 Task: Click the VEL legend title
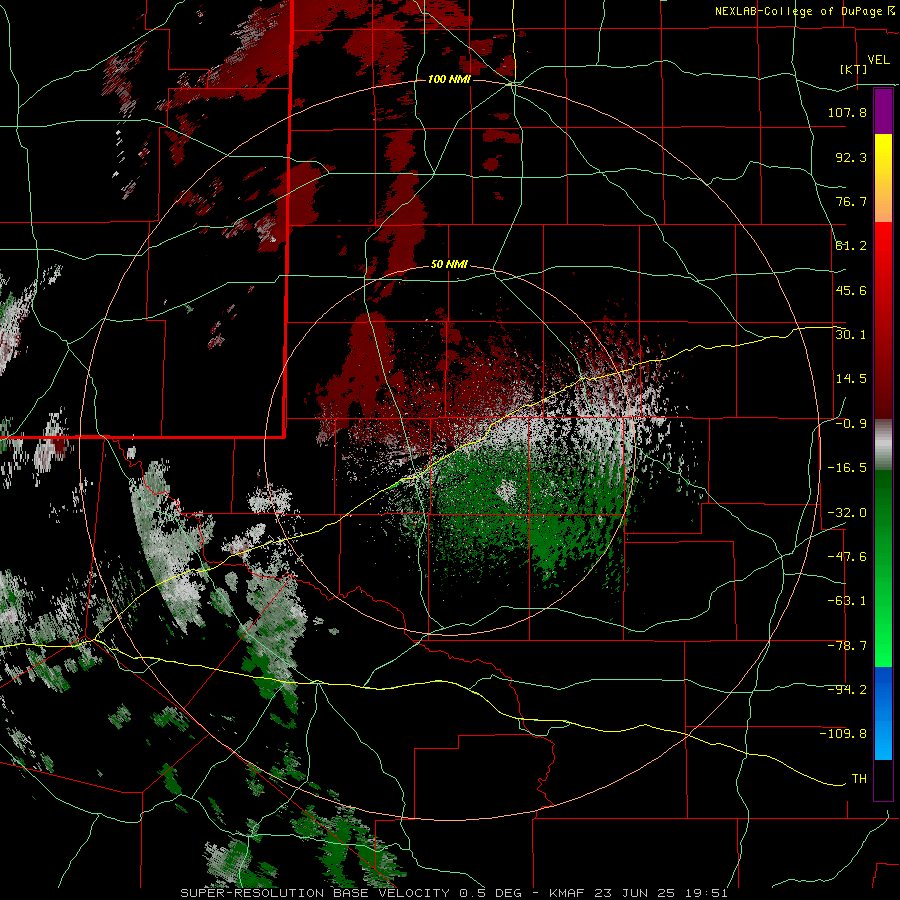tap(879, 60)
